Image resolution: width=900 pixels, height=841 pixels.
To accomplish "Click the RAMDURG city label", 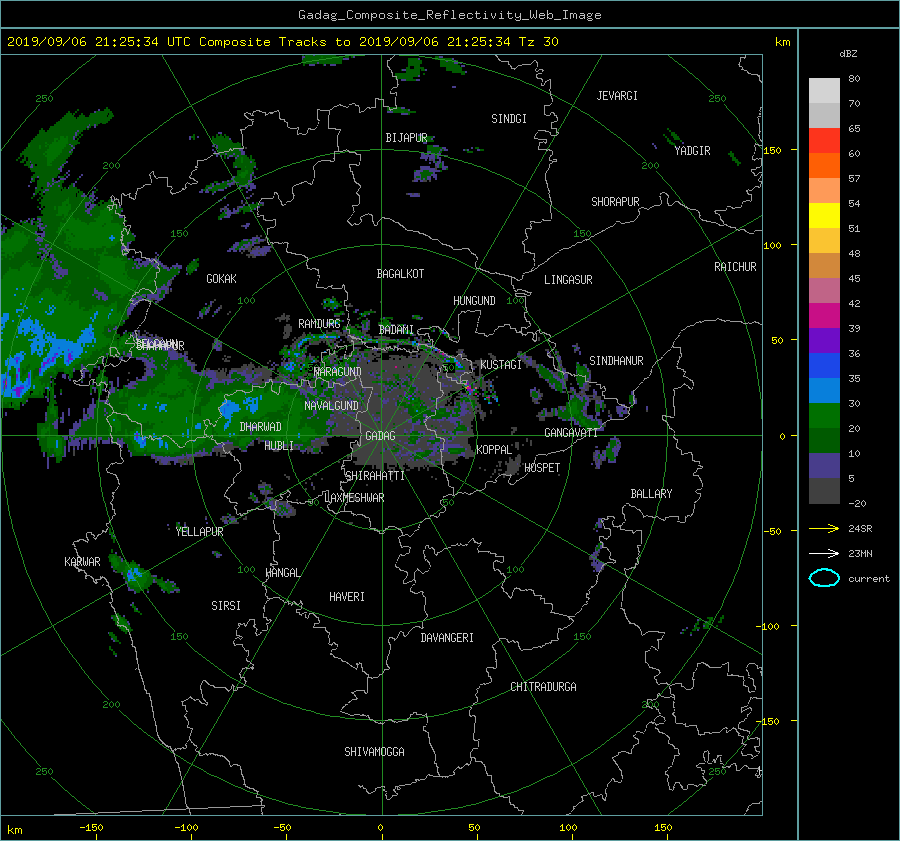I will tap(319, 324).
